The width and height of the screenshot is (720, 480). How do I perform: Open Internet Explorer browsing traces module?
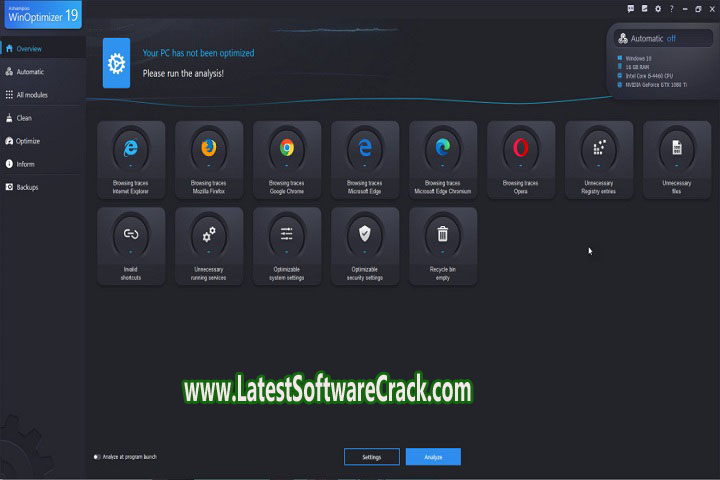point(131,154)
